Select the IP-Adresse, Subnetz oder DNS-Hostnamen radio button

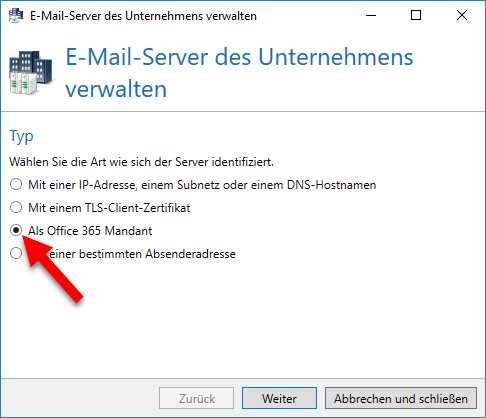coord(16,184)
